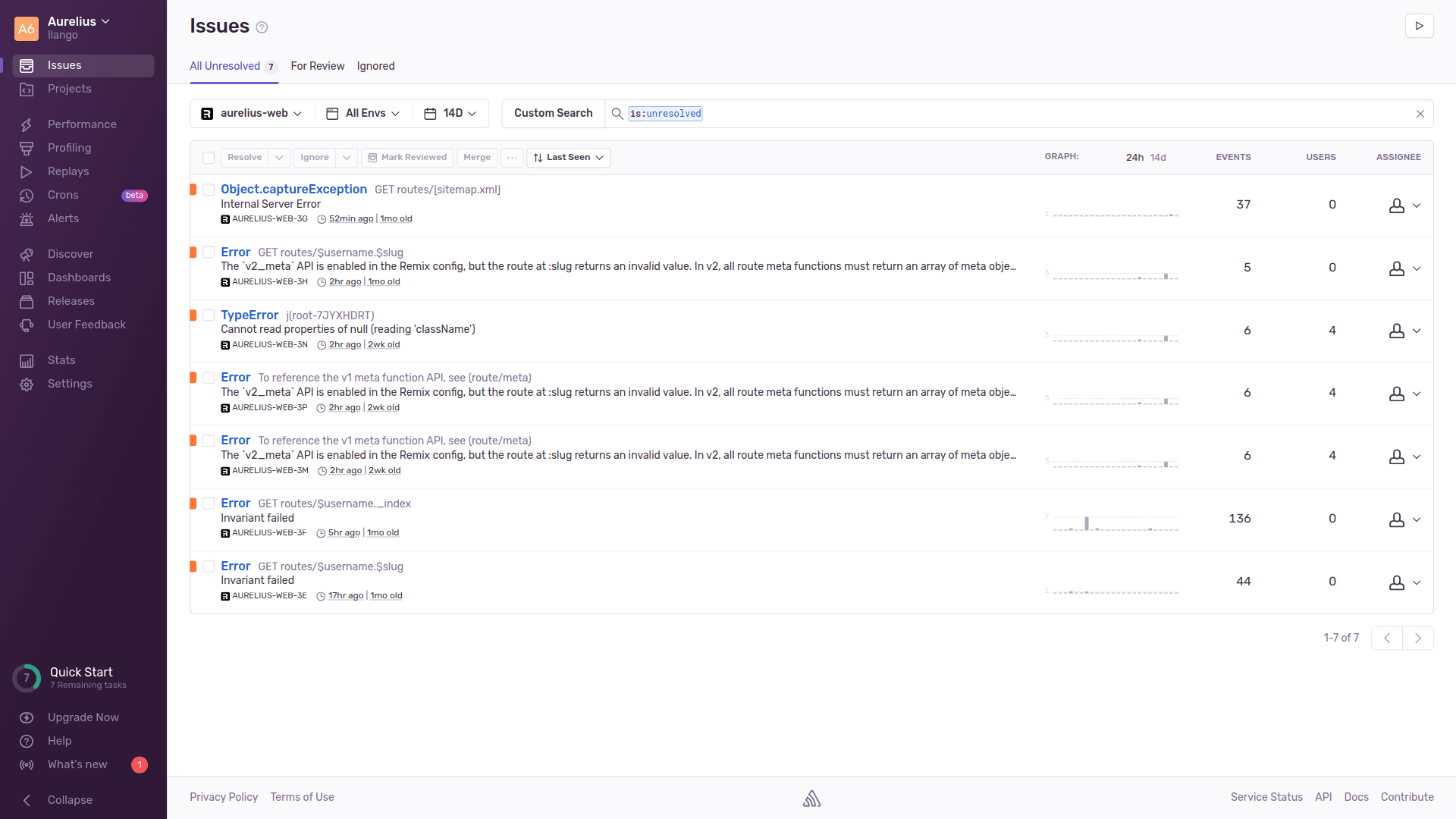Click the Crons sidebar icon
The height and width of the screenshot is (819, 1456).
[27, 195]
